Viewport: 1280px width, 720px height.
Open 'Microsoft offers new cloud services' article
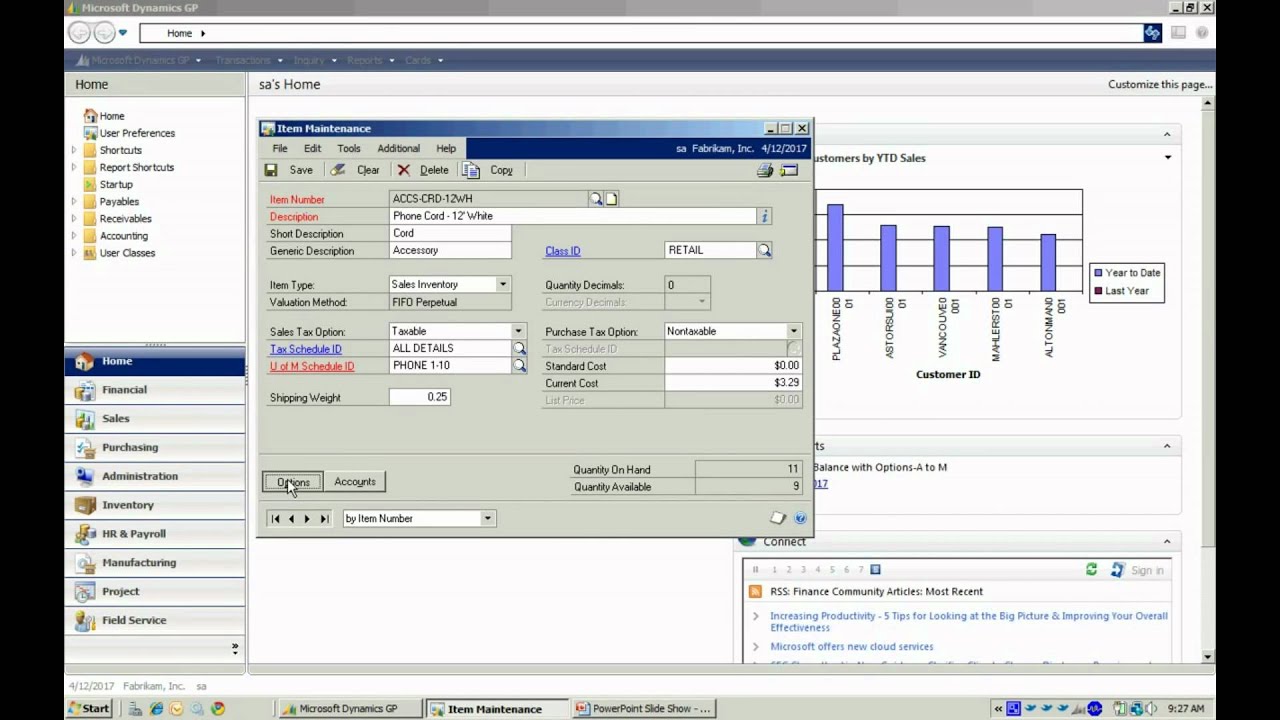(851, 646)
